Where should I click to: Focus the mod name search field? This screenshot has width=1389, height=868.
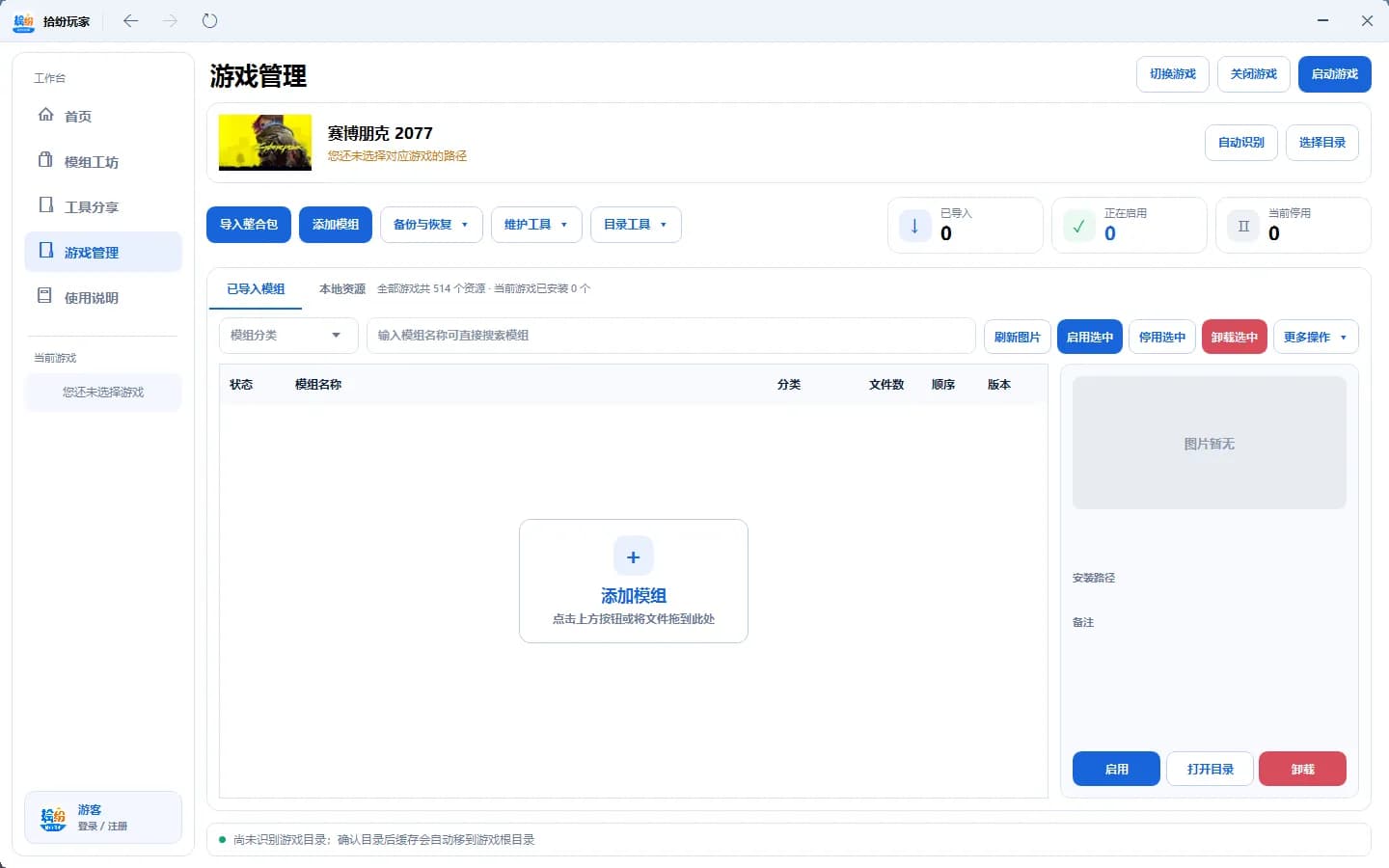(x=671, y=336)
